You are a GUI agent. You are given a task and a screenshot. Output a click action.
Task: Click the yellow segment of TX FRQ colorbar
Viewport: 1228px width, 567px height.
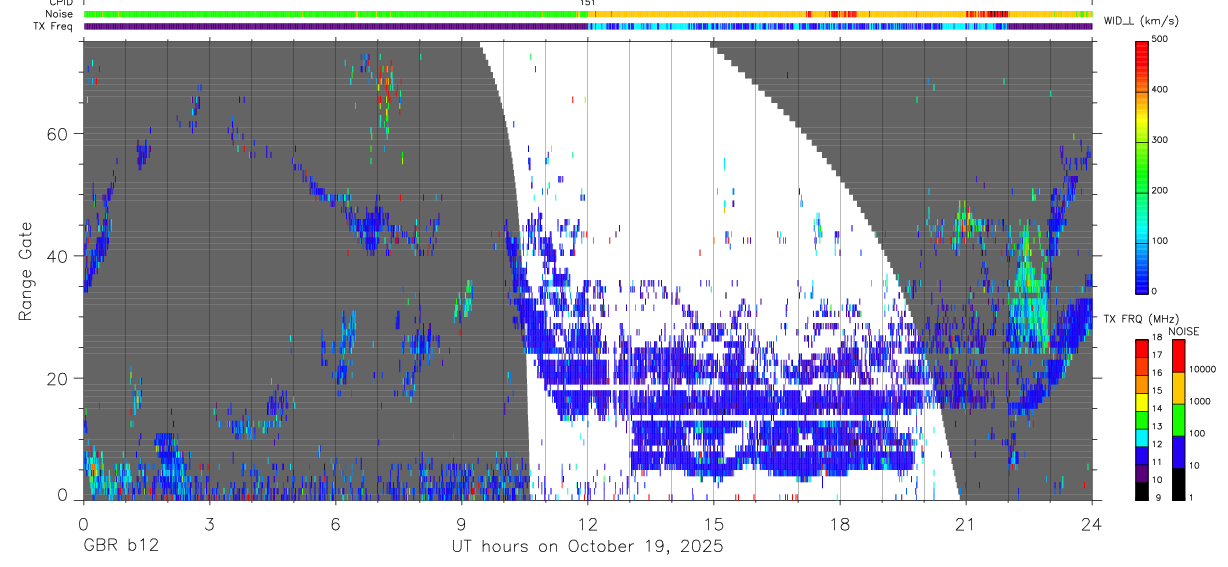coord(1141,400)
